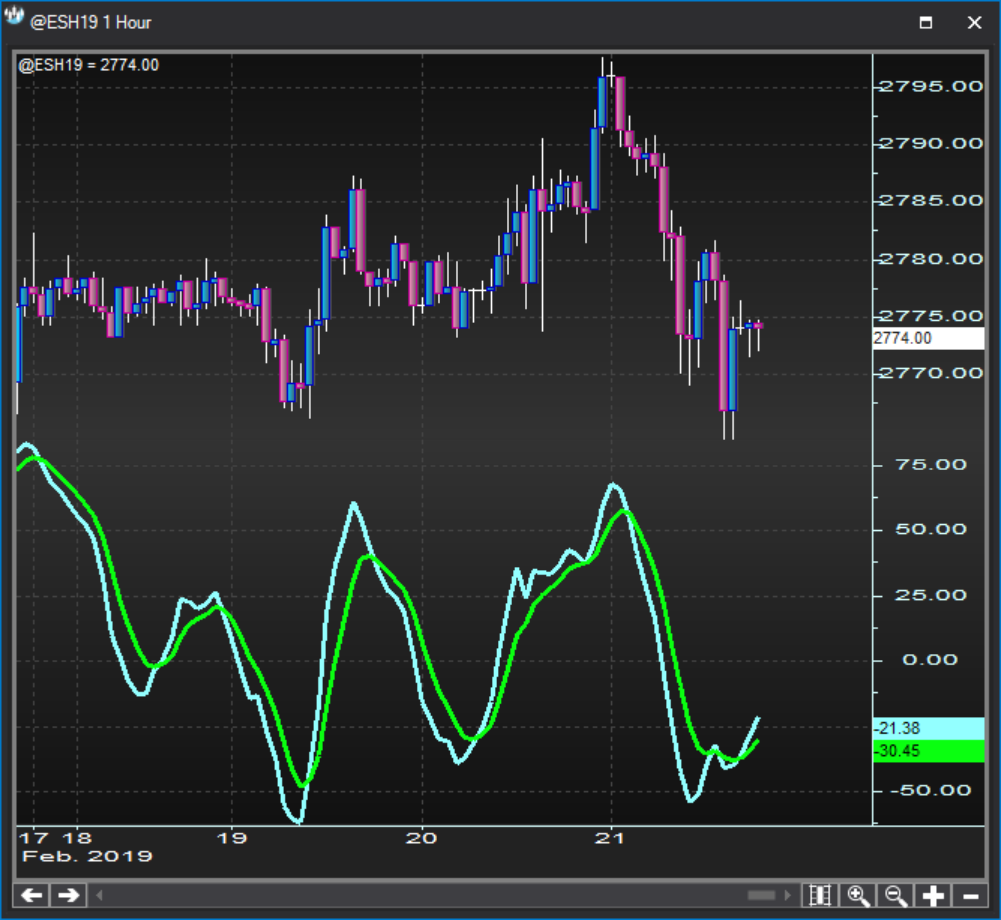Viewport: 1001px width, 920px height.
Task: Click the -30.45 green indicator value label
Action: coord(928,751)
